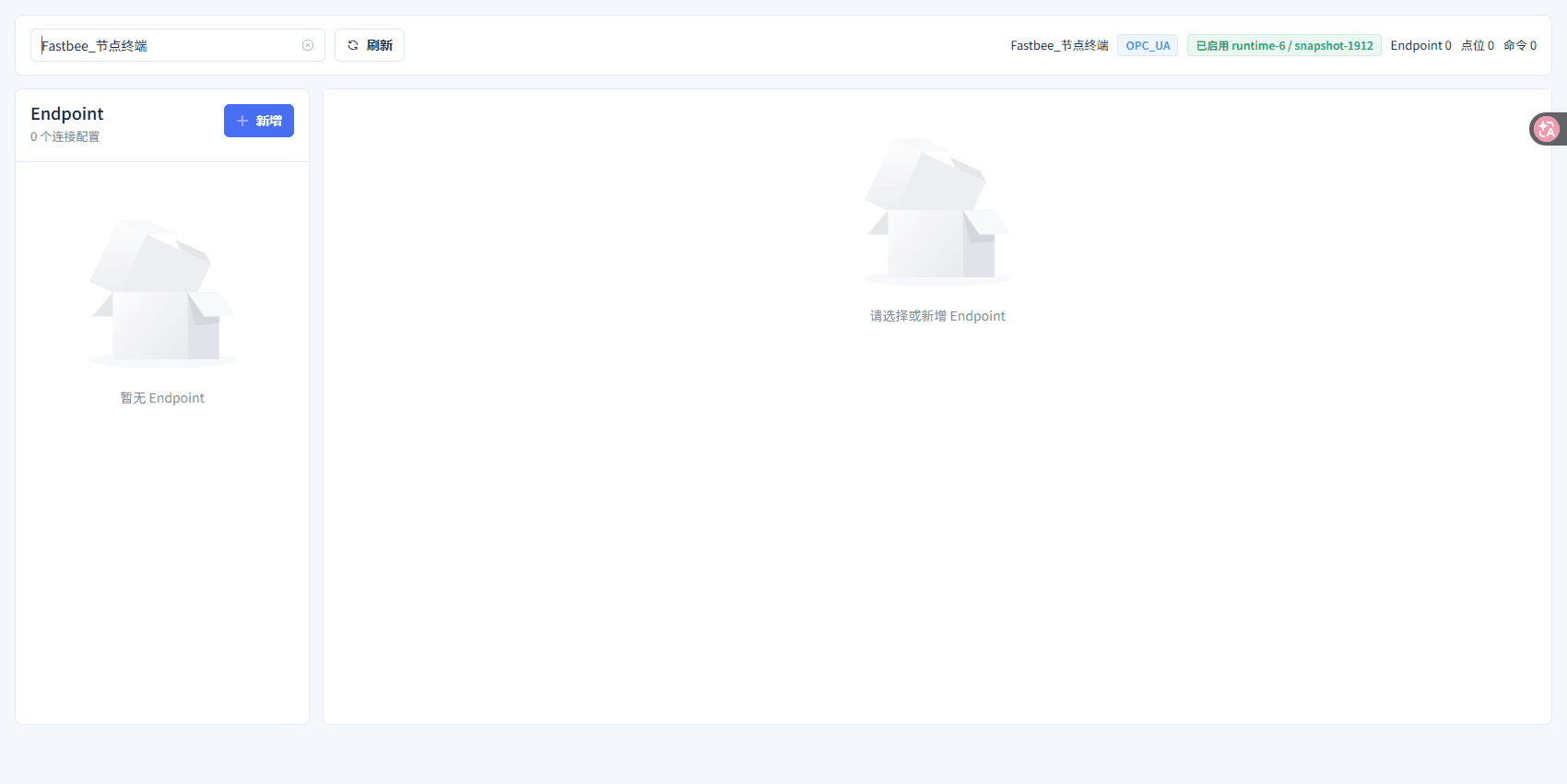The image size is (1567, 784).
Task: Click the 刷新 refresh button
Action: click(x=370, y=45)
